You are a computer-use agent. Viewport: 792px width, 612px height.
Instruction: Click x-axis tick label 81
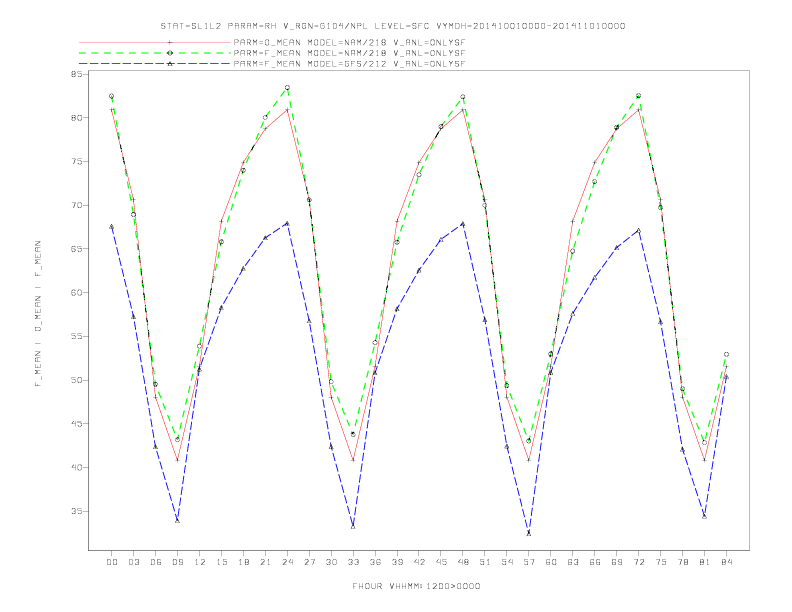click(705, 562)
